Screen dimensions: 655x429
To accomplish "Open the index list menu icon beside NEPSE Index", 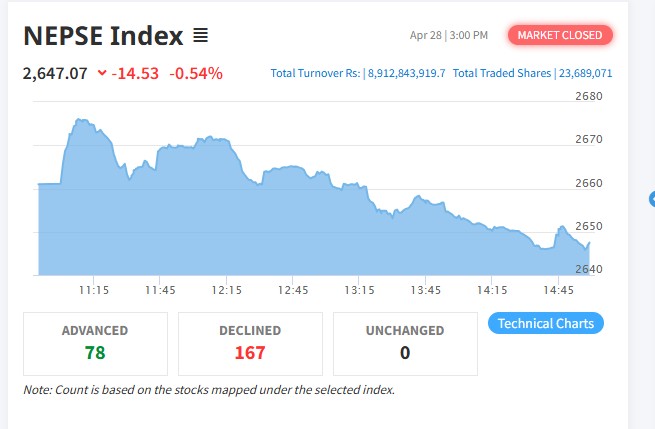I will tap(201, 35).
